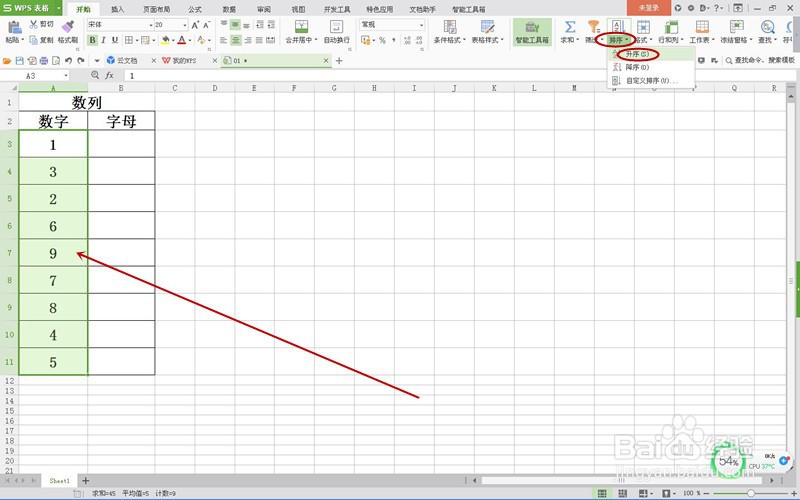
Task: Click the fx insert function icon
Action: click(x=109, y=76)
